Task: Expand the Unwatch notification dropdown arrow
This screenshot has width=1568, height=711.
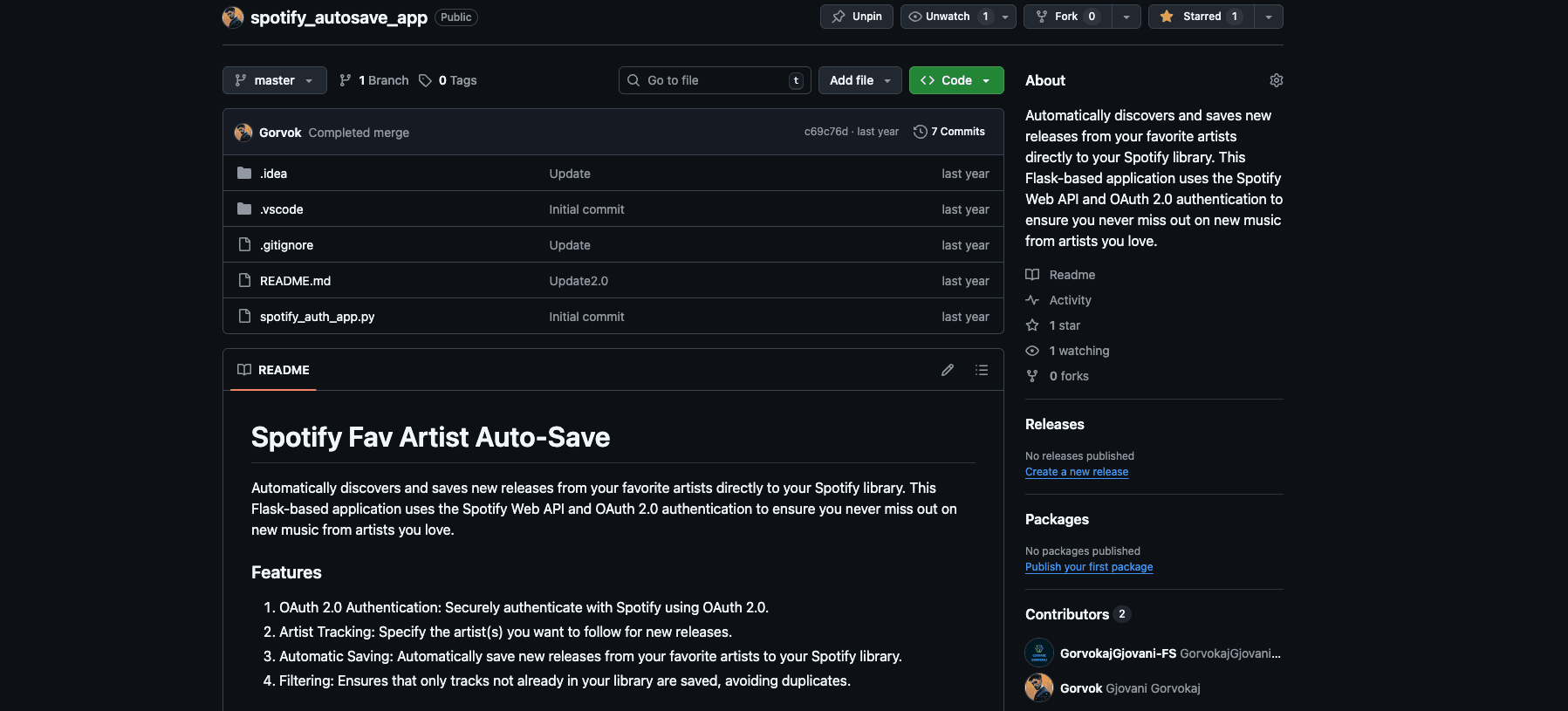Action: [1005, 17]
